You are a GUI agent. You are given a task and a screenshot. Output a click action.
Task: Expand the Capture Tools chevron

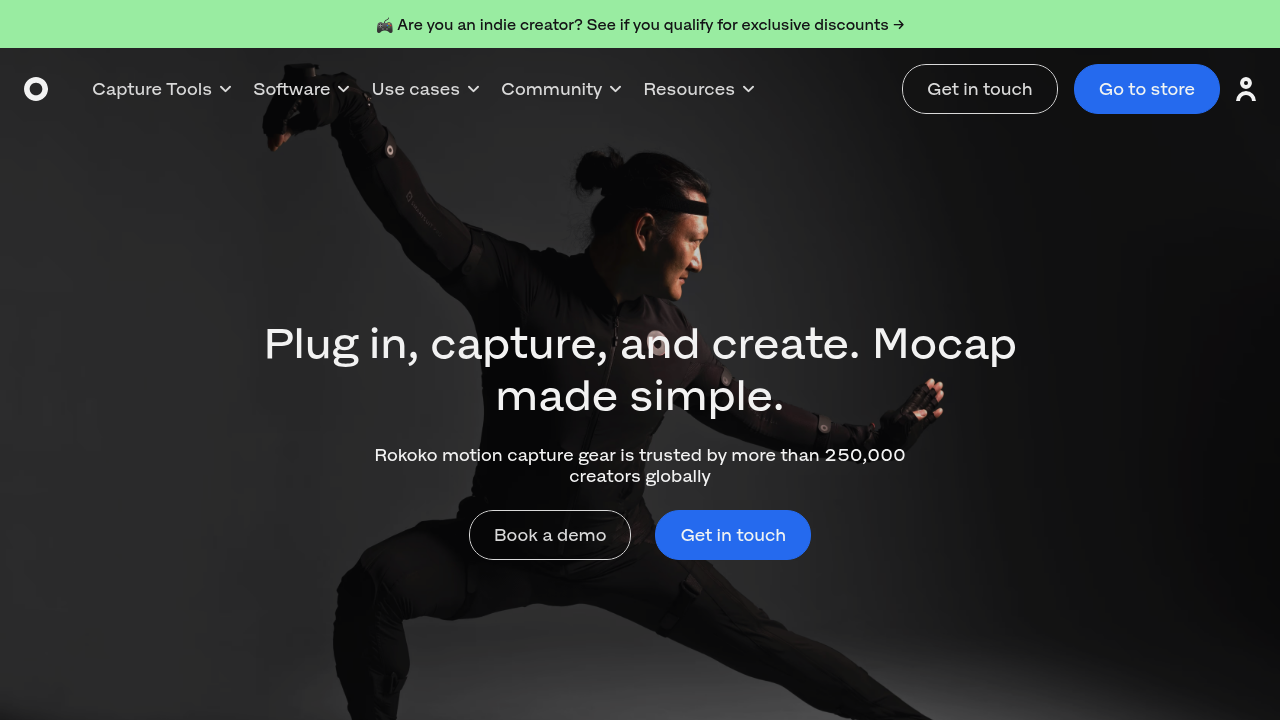click(226, 89)
